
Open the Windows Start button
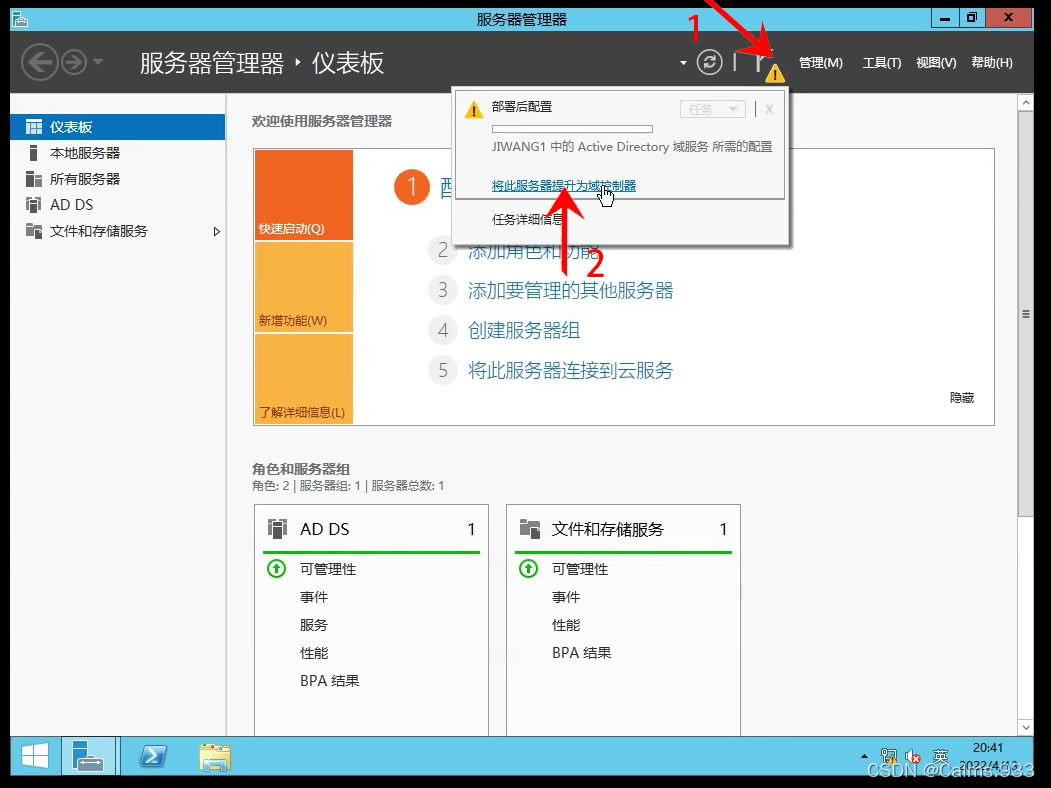(x=35, y=757)
